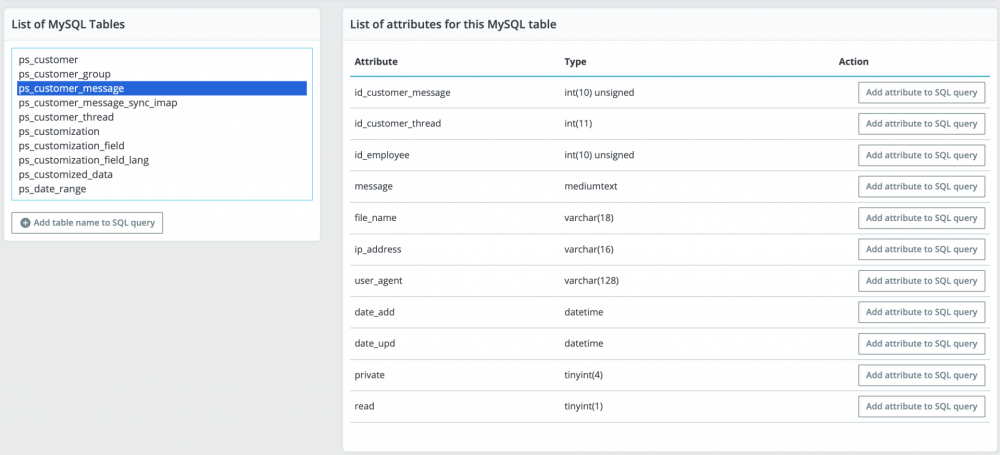Select ps_customer table in list

pos(48,60)
